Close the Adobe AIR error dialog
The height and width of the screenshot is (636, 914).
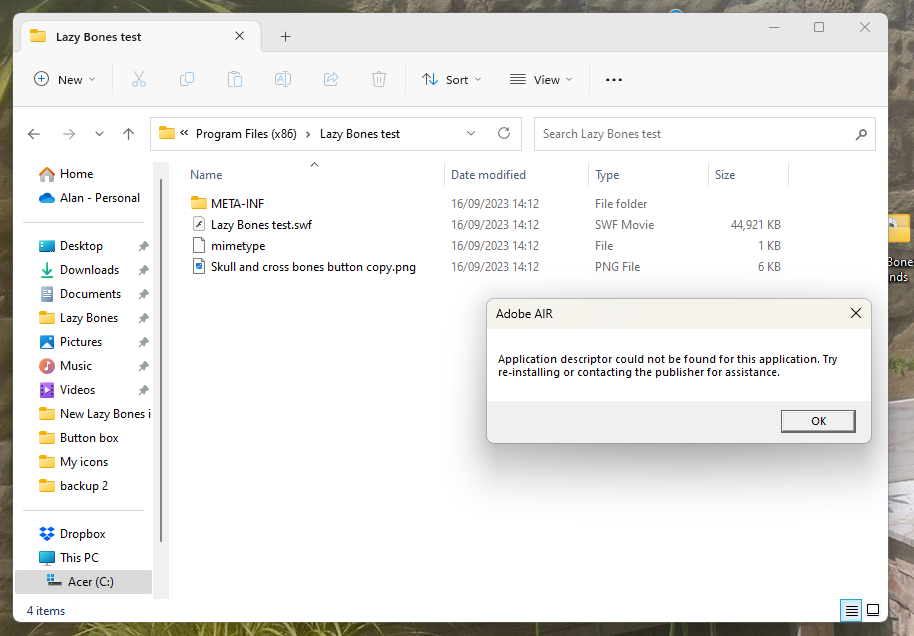tap(856, 313)
